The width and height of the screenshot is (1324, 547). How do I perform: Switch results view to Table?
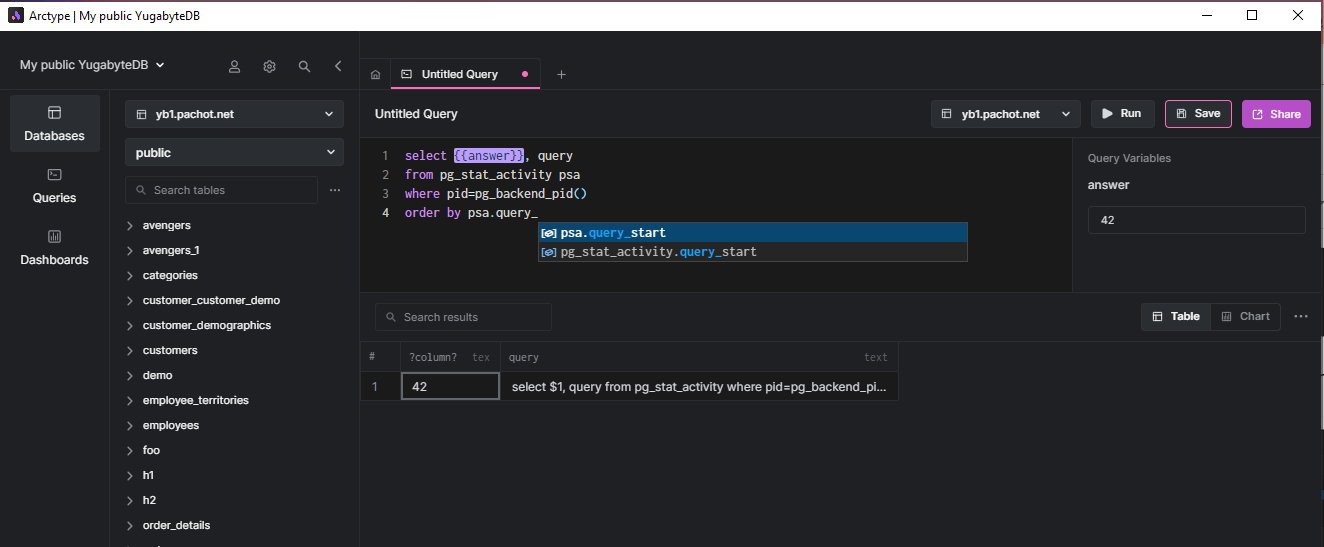(x=1176, y=316)
